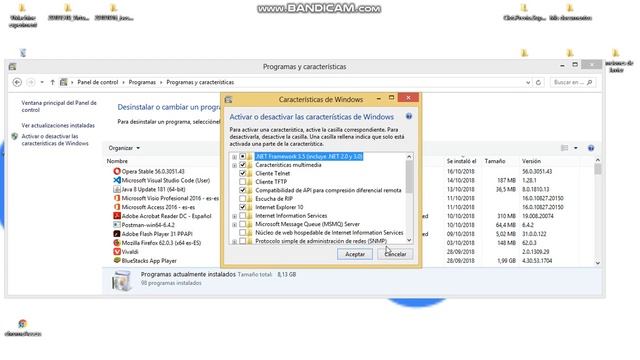
Task: Click the features list vertical scrollbar thumb
Action: (x=409, y=176)
